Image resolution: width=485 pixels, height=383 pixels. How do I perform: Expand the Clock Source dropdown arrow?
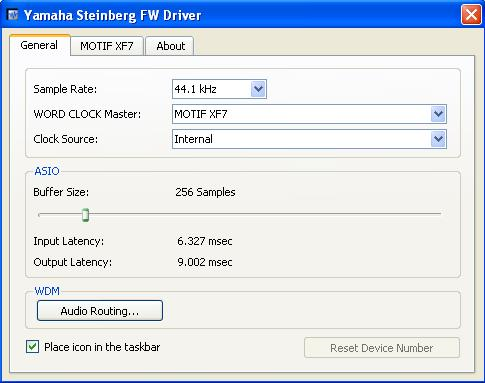[x=438, y=139]
